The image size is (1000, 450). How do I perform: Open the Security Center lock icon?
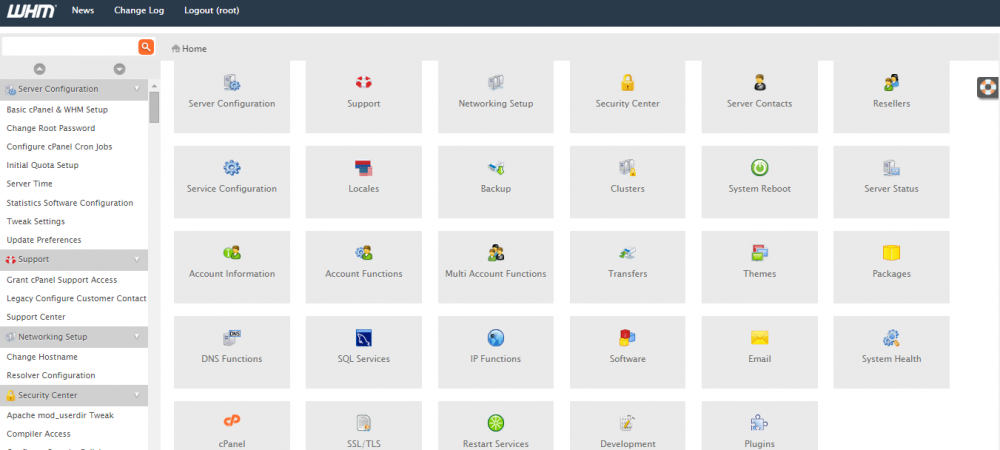[627, 83]
